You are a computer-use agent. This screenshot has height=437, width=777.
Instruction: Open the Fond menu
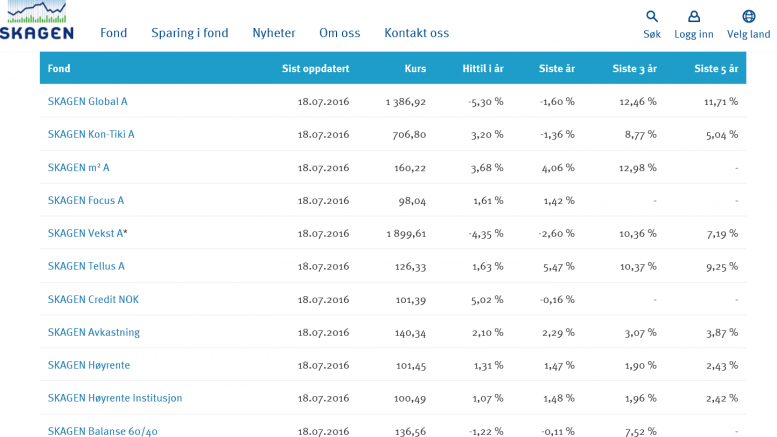click(113, 33)
